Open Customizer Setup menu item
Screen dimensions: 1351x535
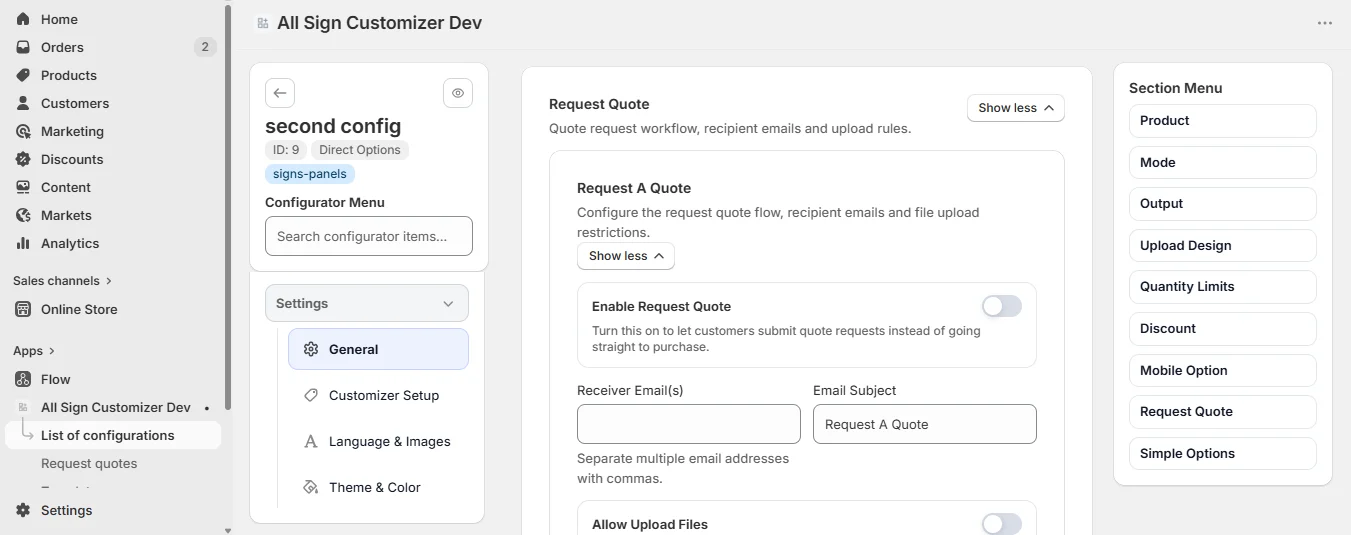(x=378, y=395)
